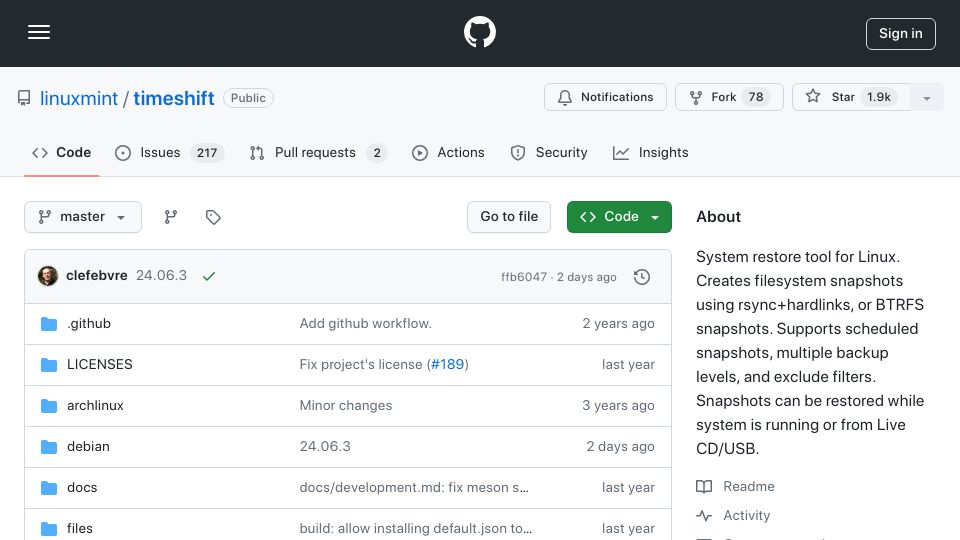Click the GitHub logo
The width and height of the screenshot is (960, 540).
click(479, 32)
